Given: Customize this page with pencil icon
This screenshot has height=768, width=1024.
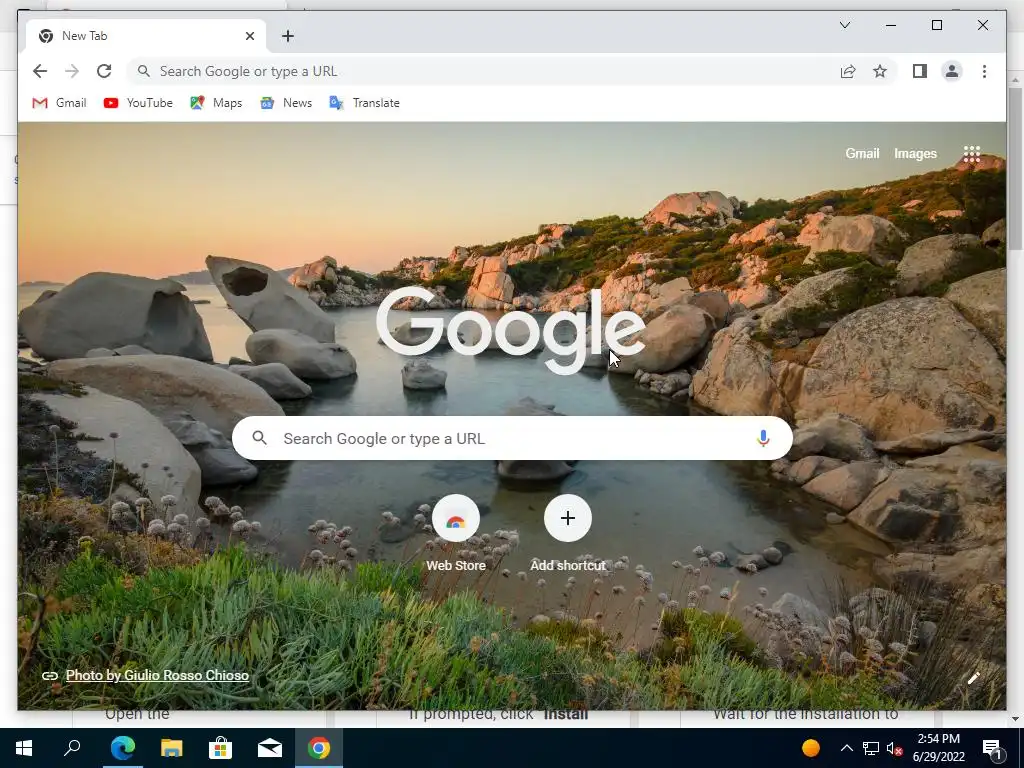Looking at the screenshot, I should coord(973,679).
